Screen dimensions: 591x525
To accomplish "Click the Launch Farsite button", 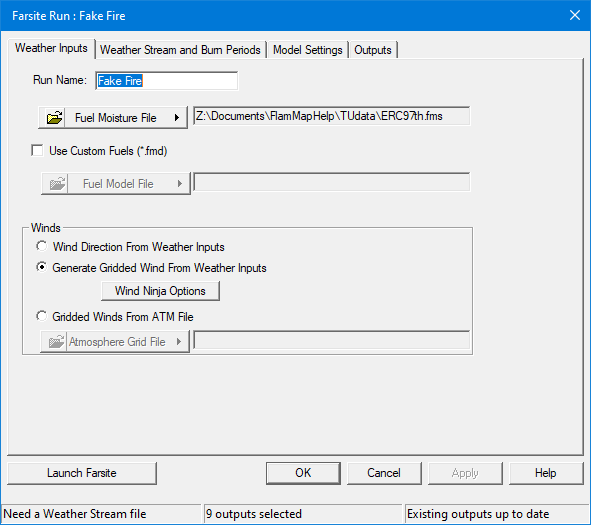I will coord(82,473).
